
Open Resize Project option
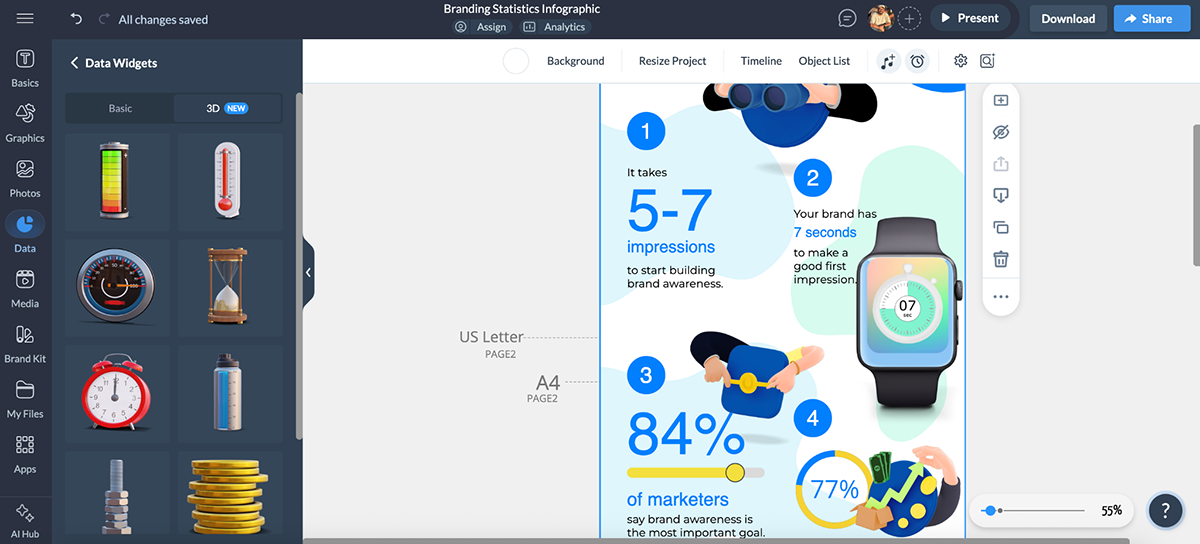point(672,61)
